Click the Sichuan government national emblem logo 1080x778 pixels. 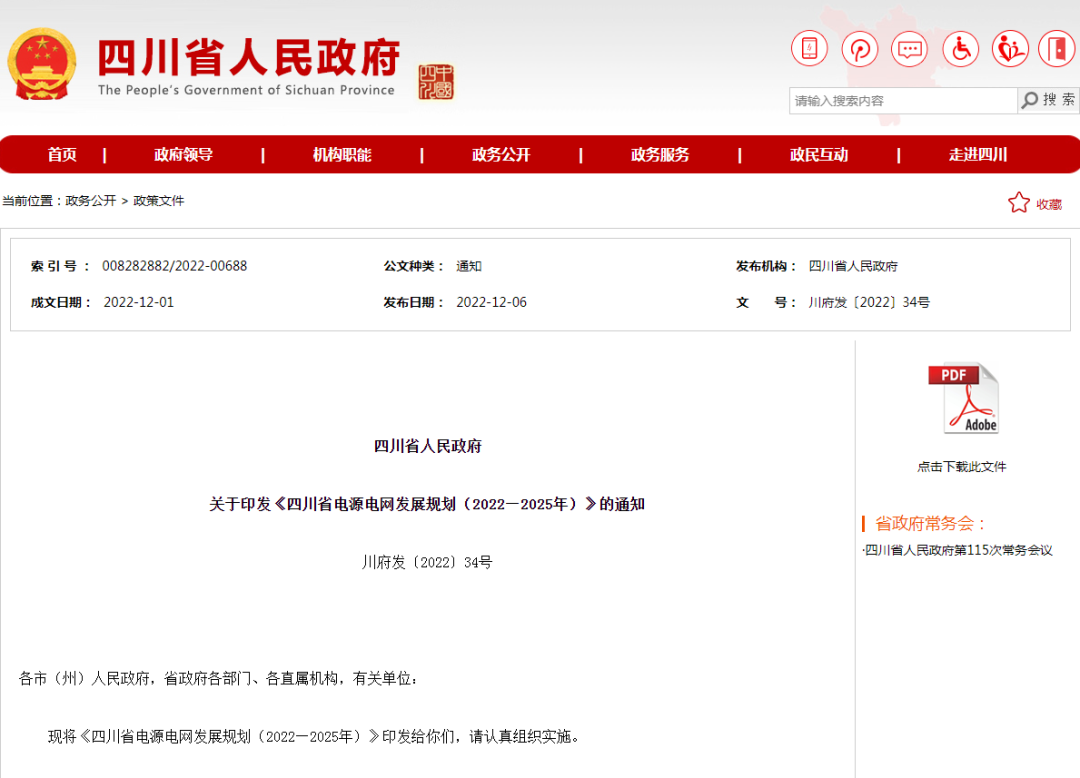point(42,64)
